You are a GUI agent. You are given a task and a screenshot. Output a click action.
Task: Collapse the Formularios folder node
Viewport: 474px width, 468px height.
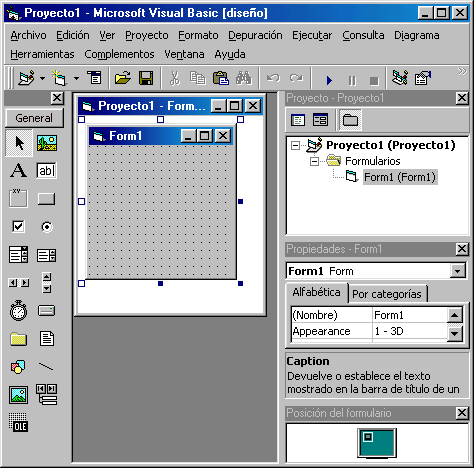[x=314, y=161]
